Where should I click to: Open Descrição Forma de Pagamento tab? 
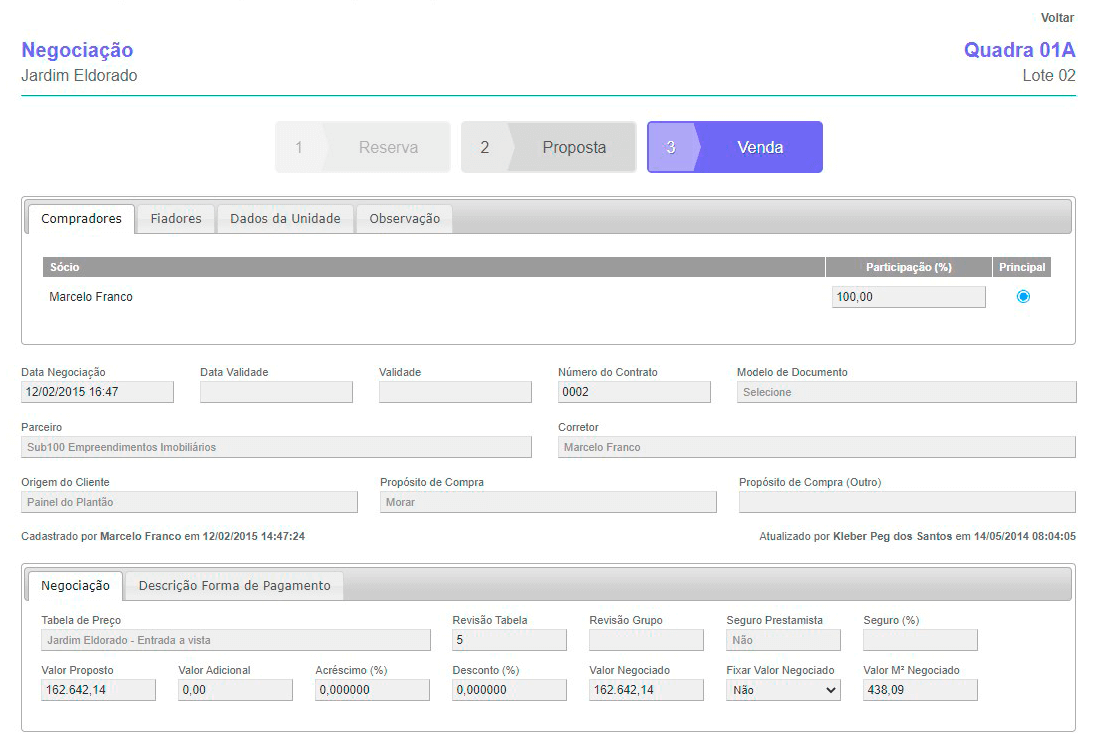[234, 586]
